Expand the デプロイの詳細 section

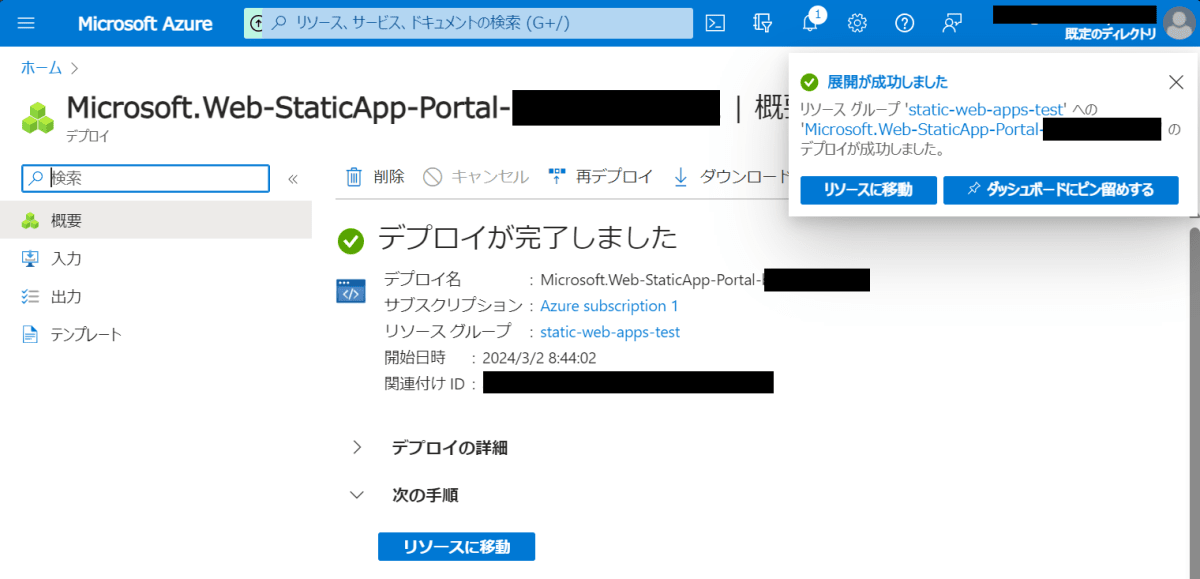[431, 448]
